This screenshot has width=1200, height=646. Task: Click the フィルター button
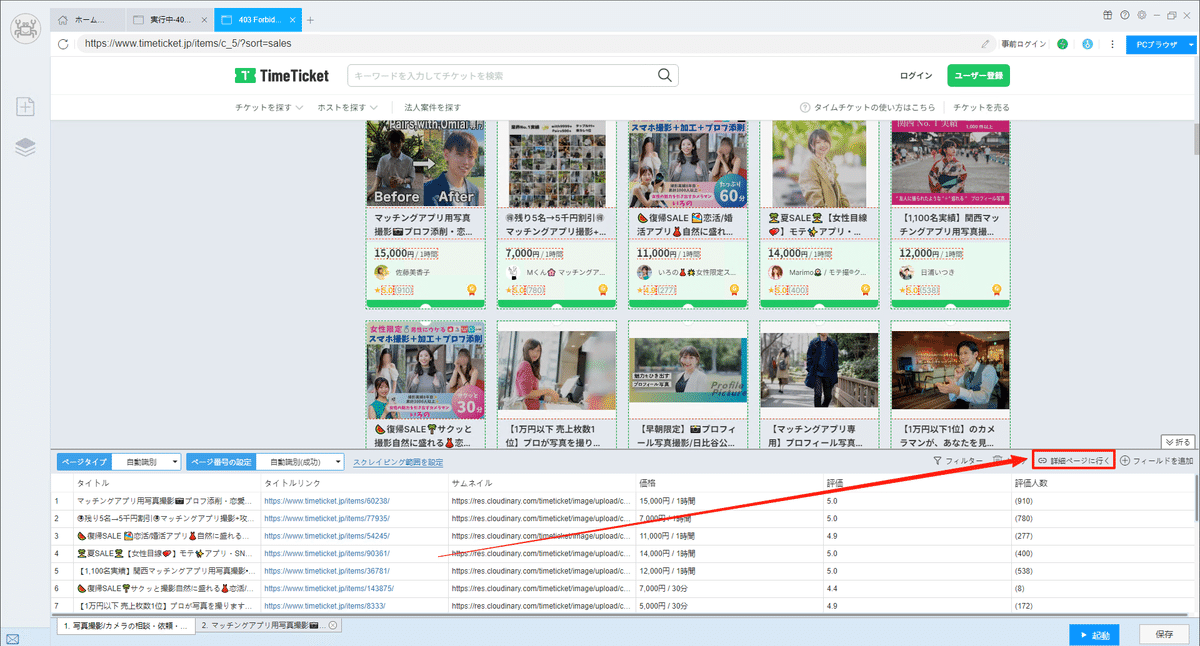[957, 461]
